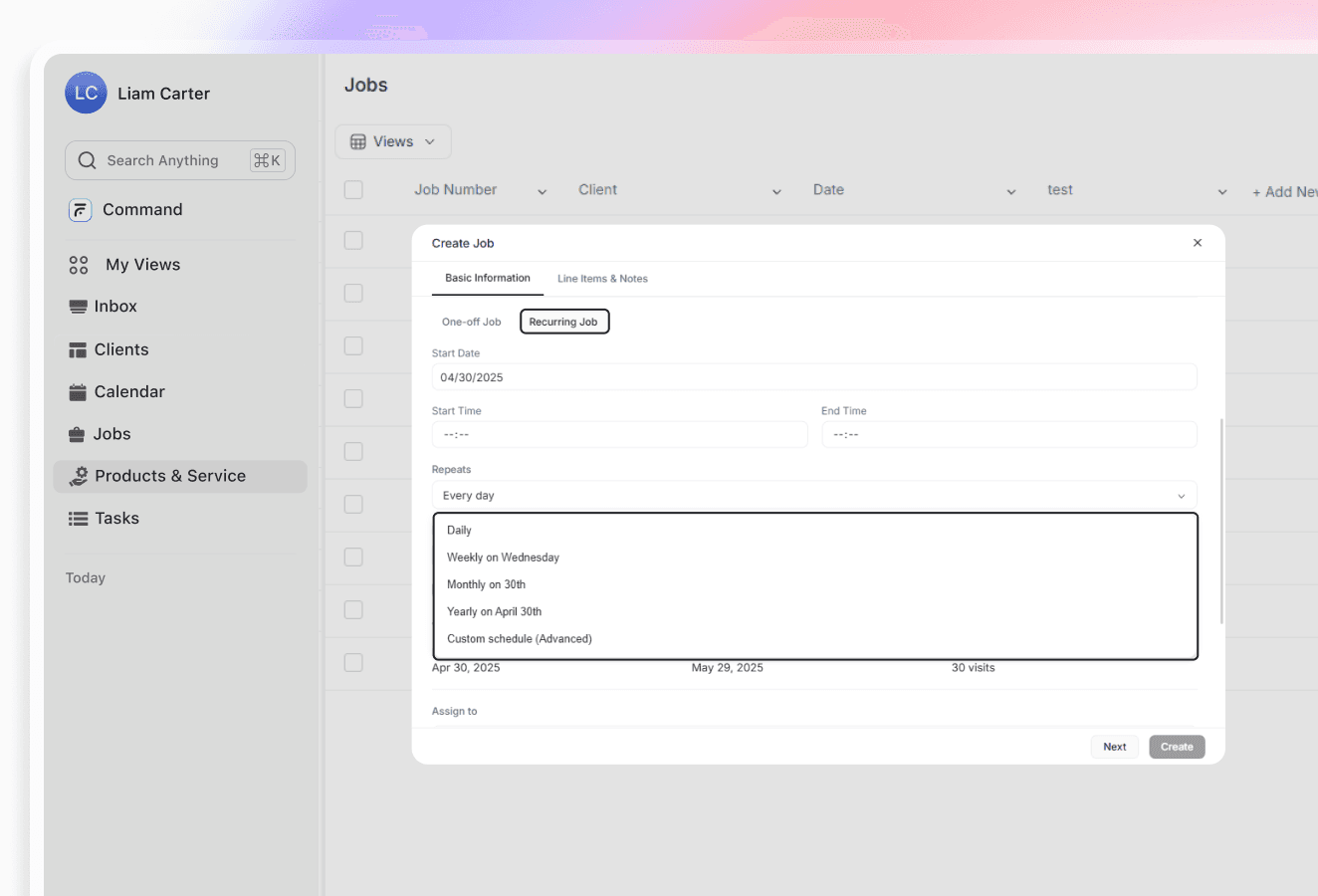Open the Calendar icon
Image resolution: width=1318 pixels, height=896 pixels.
click(77, 391)
